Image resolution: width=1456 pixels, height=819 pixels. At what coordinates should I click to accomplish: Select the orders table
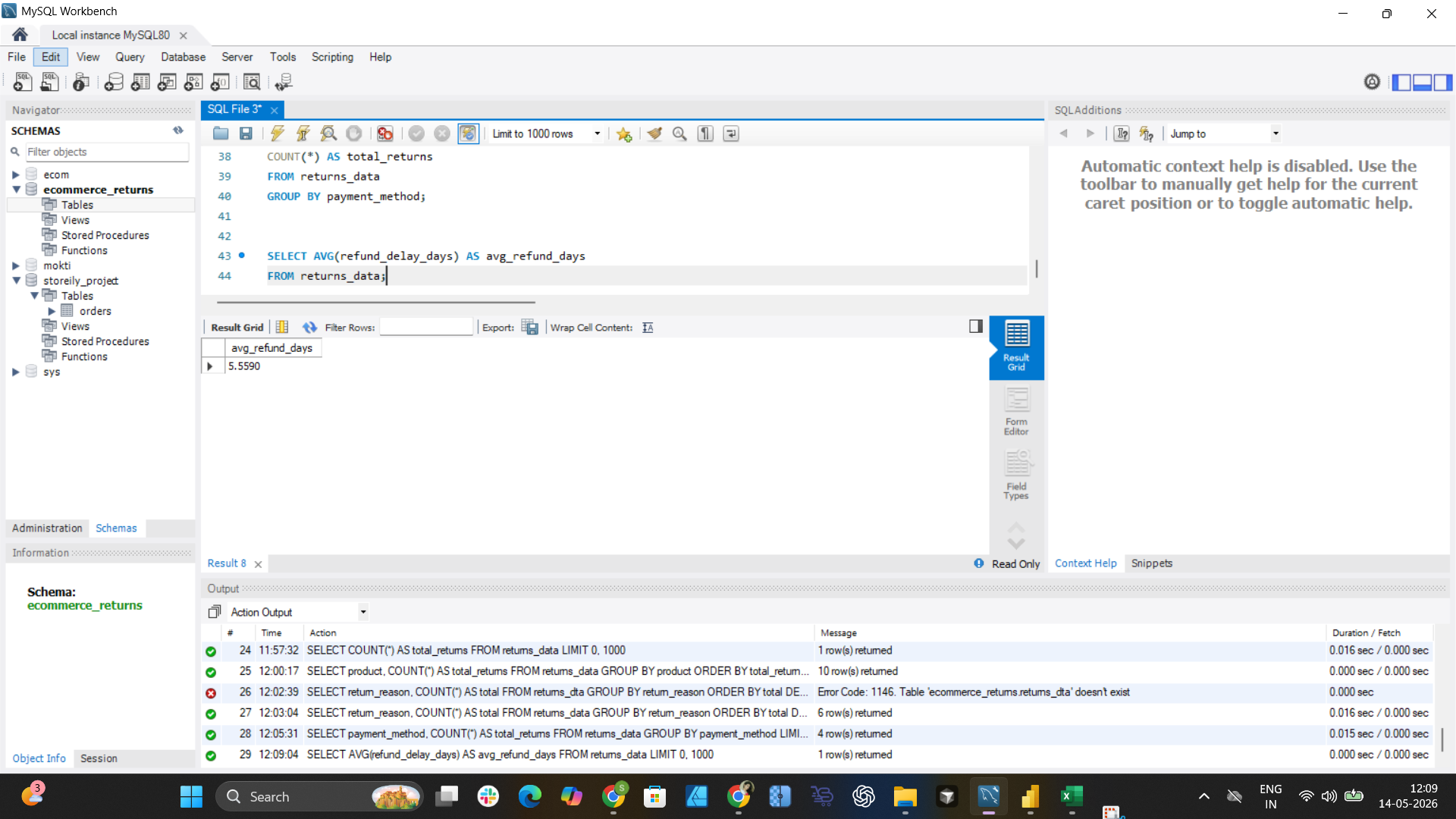click(x=95, y=311)
